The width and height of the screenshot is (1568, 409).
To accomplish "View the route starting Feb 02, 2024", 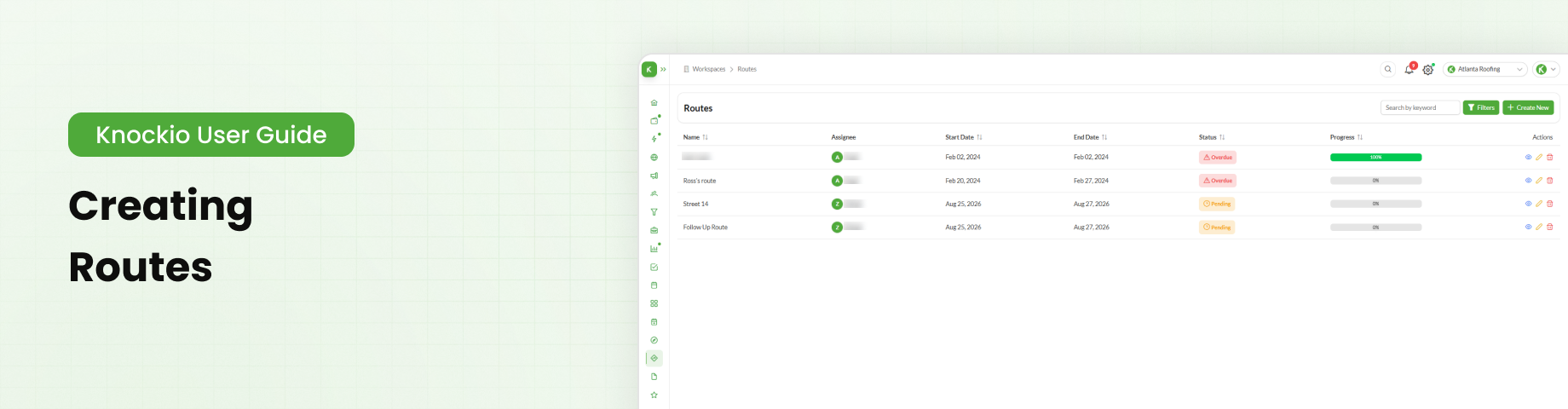I will [1528, 157].
